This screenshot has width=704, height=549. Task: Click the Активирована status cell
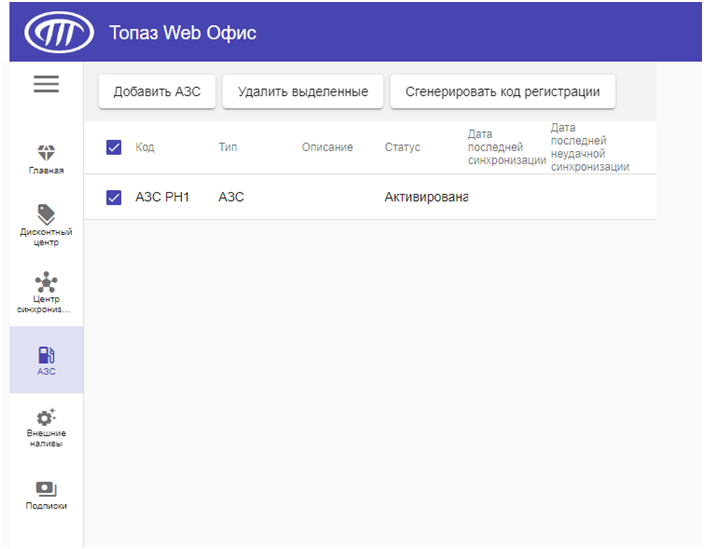[426, 197]
